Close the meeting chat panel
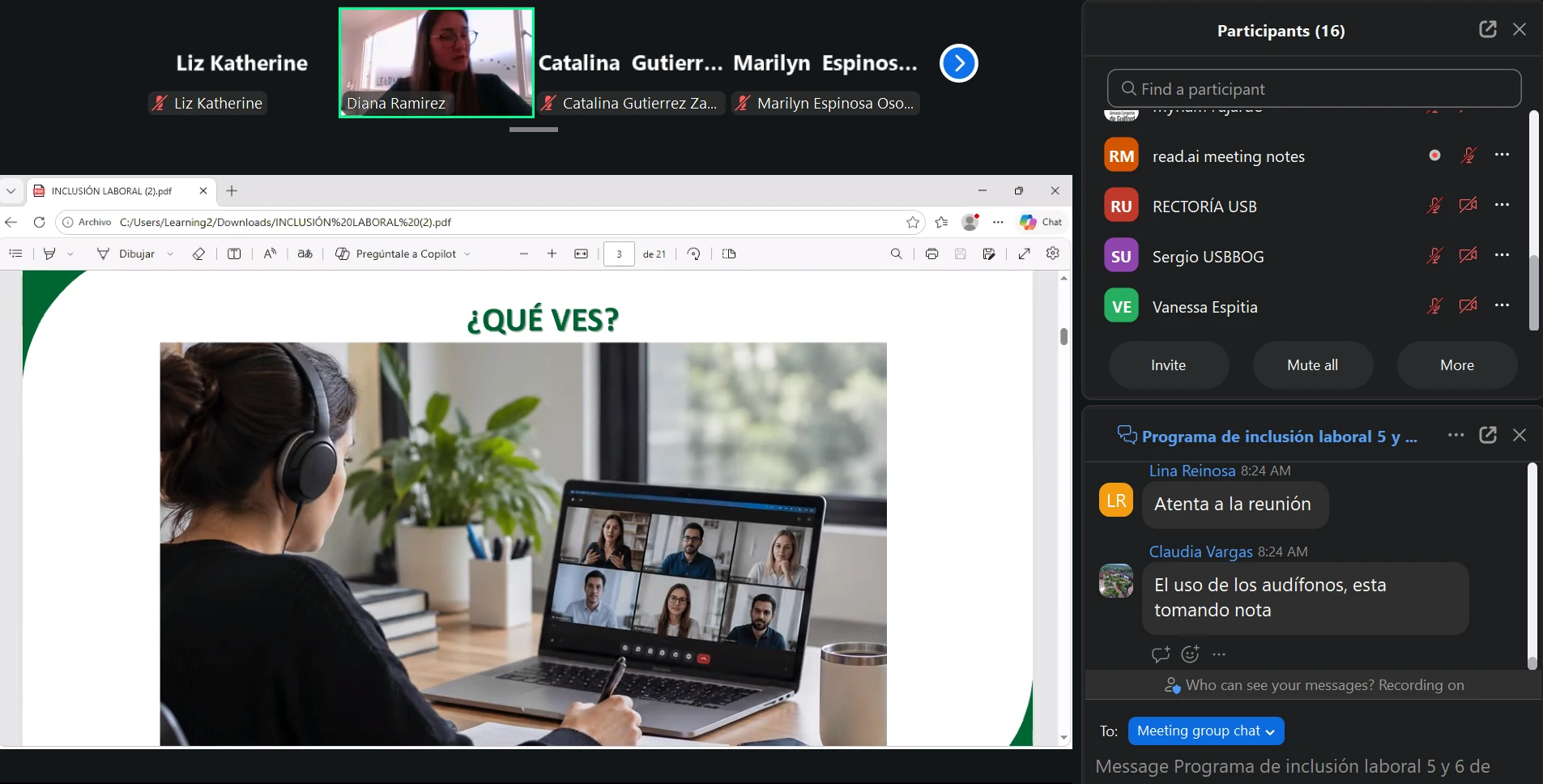1543x784 pixels. click(1520, 435)
